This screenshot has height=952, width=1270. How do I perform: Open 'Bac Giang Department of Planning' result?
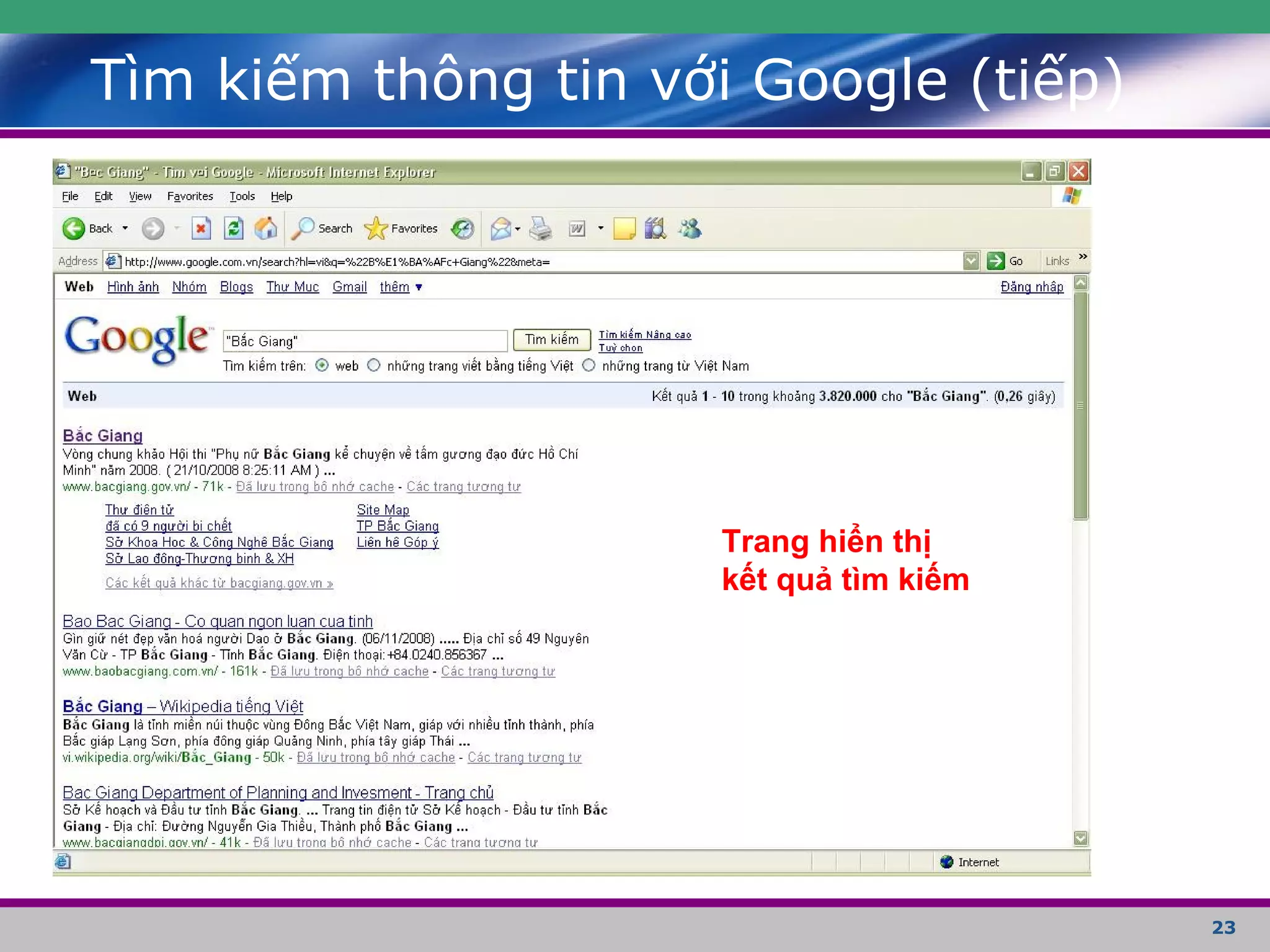(x=278, y=793)
